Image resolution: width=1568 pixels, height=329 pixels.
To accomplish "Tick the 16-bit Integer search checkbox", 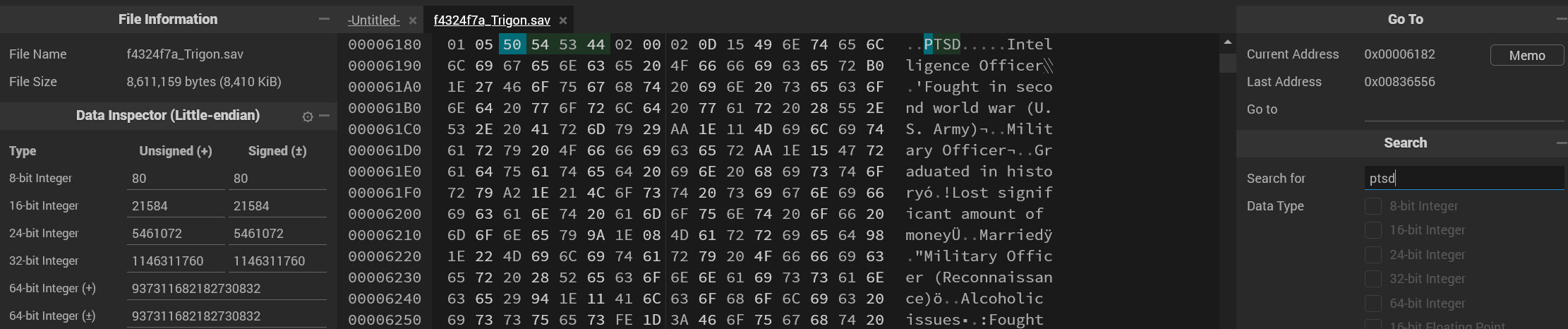I will click(1373, 230).
